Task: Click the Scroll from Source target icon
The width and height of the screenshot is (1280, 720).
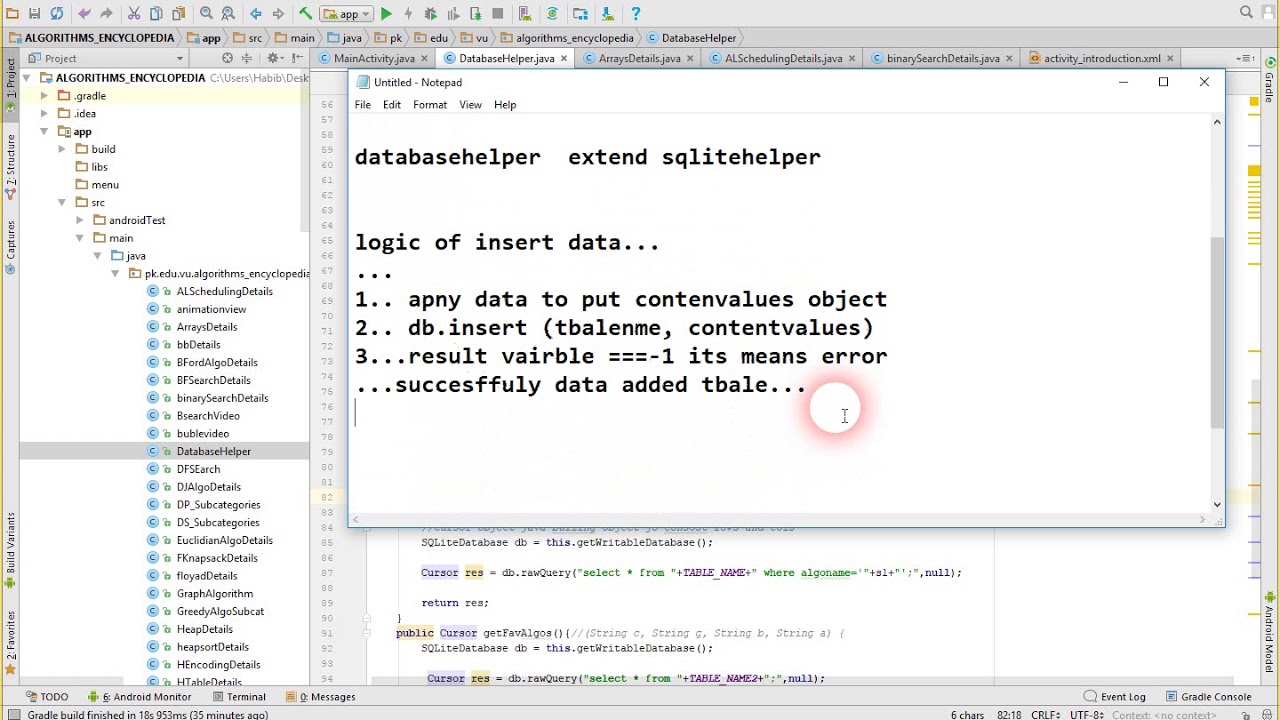Action: click(227, 59)
